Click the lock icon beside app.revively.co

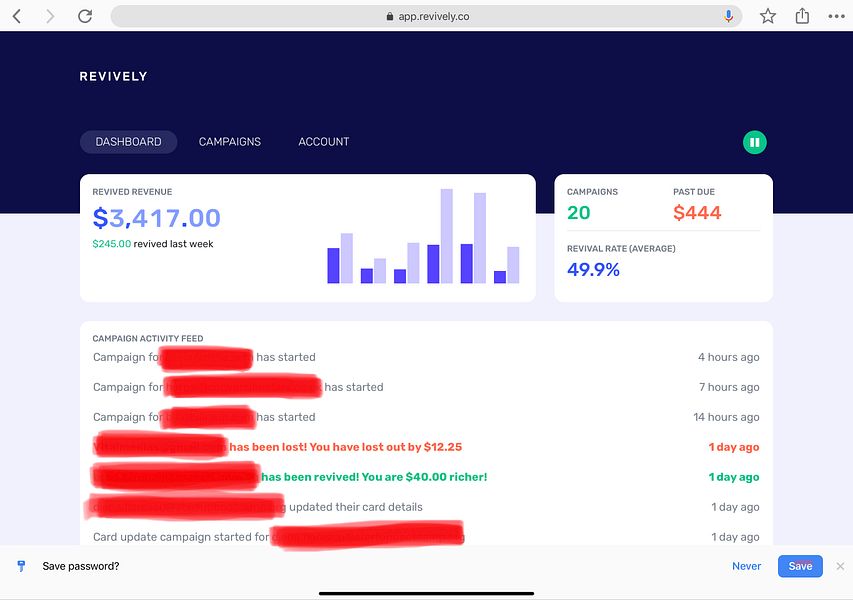click(x=390, y=16)
